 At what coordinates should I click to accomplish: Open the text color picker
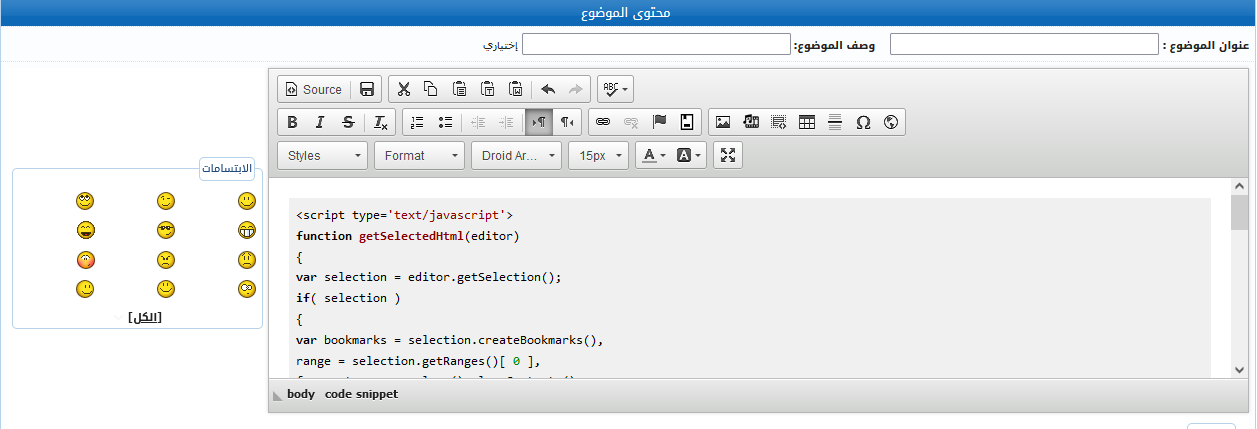pyautogui.click(x=655, y=155)
